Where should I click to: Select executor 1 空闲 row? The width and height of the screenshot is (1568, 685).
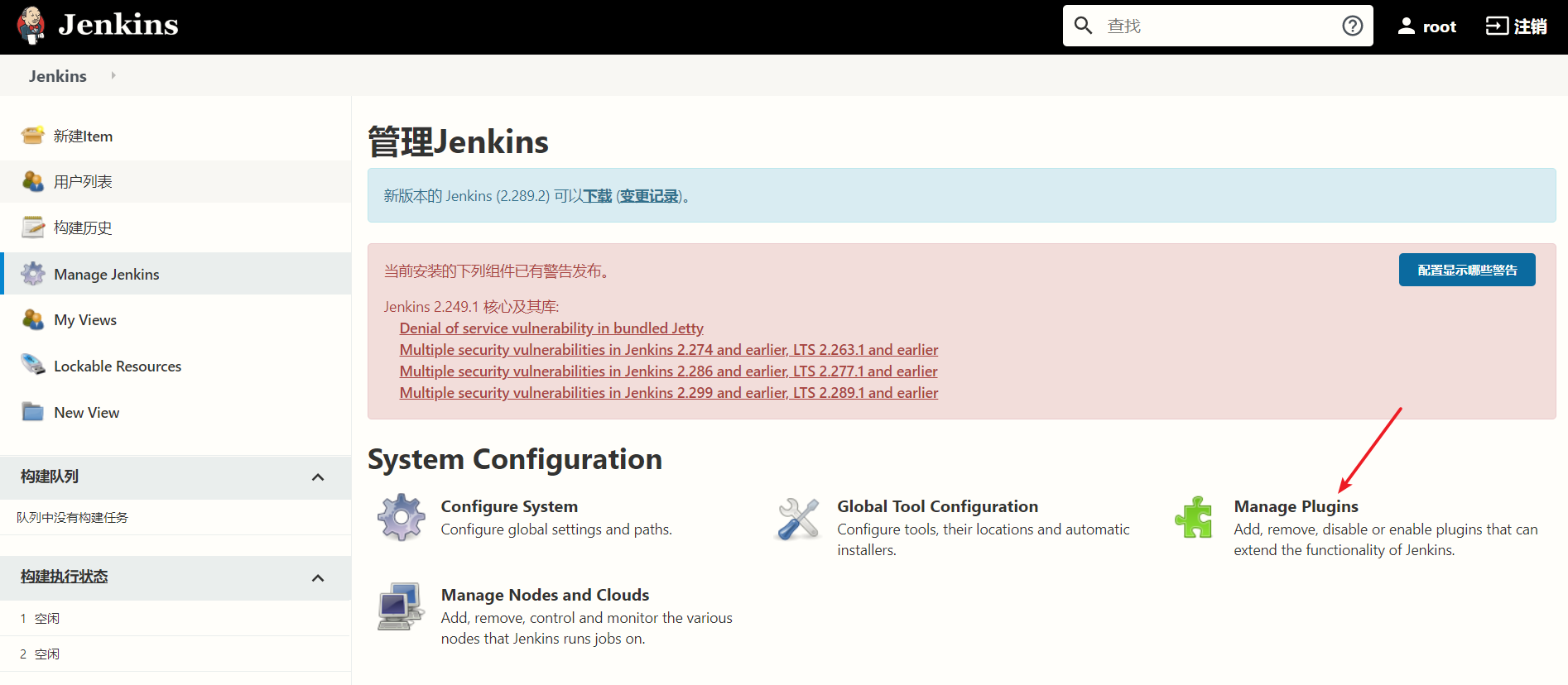tap(176, 619)
